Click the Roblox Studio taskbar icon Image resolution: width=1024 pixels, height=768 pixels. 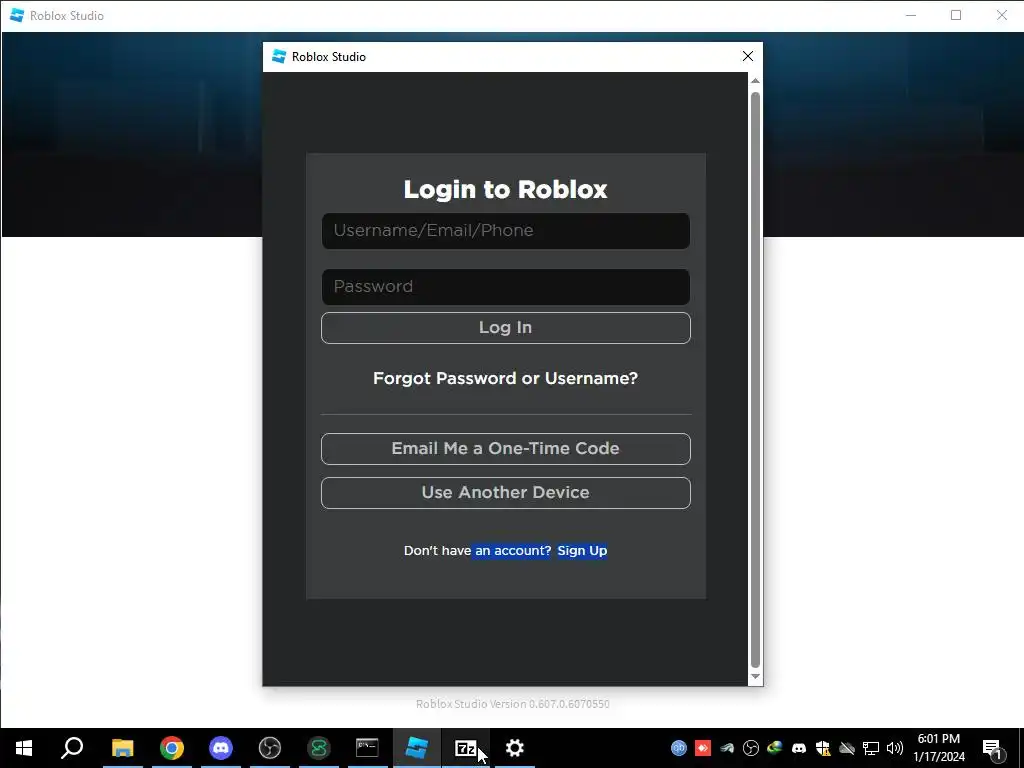pyautogui.click(x=417, y=748)
